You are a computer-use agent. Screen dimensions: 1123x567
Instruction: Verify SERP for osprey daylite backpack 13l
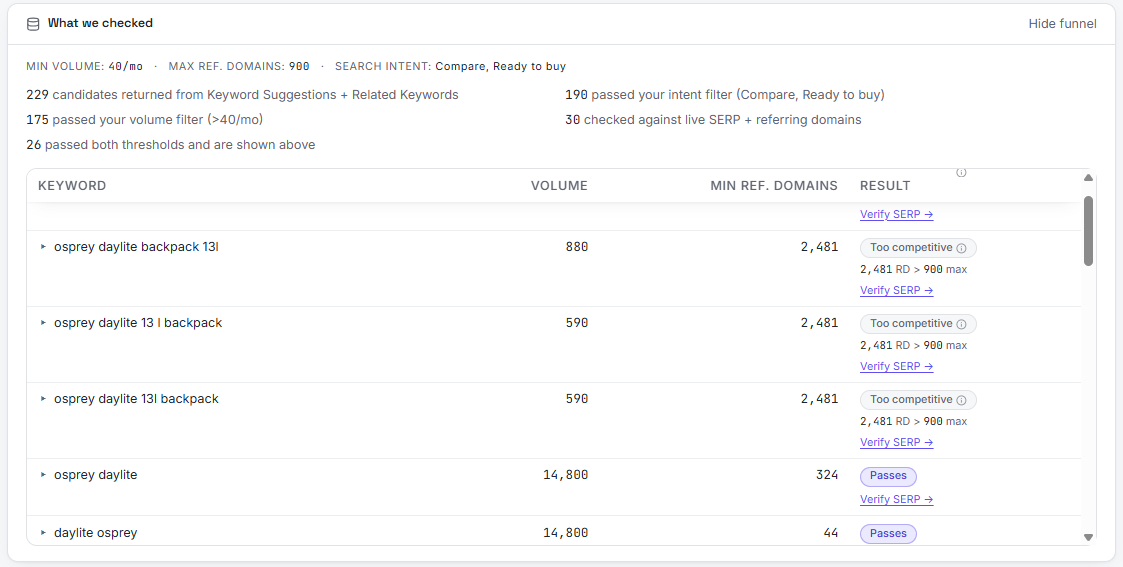(897, 290)
